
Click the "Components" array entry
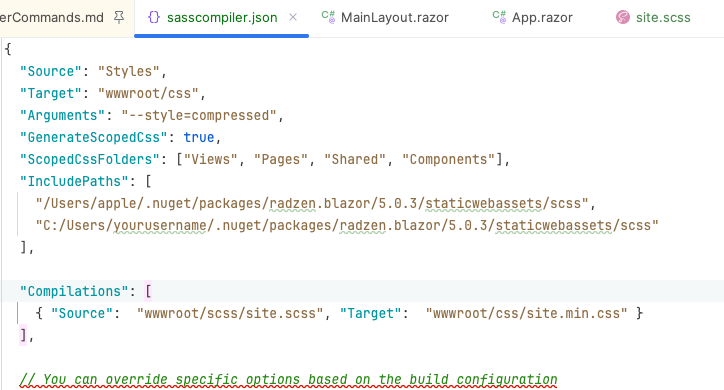[448, 160]
